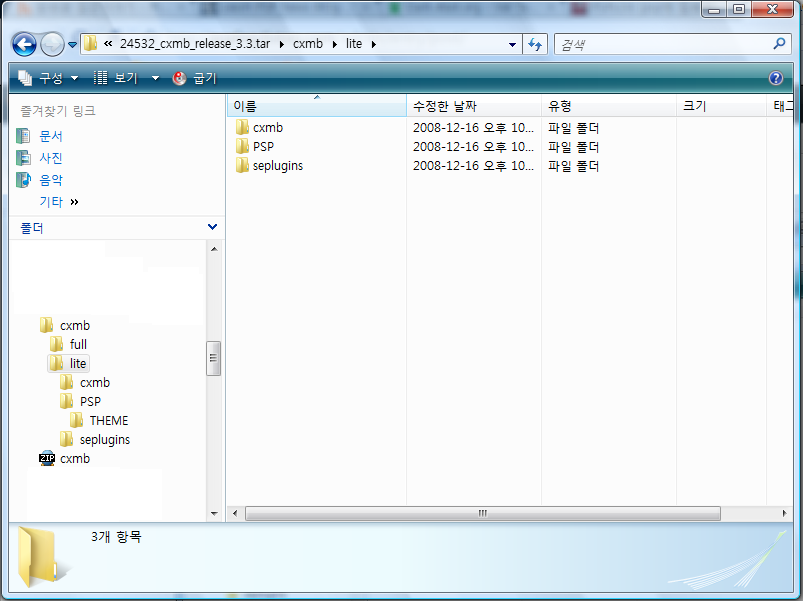Image resolution: width=803 pixels, height=601 pixels.
Task: Sort by the 크기 column header
Action: click(x=721, y=106)
